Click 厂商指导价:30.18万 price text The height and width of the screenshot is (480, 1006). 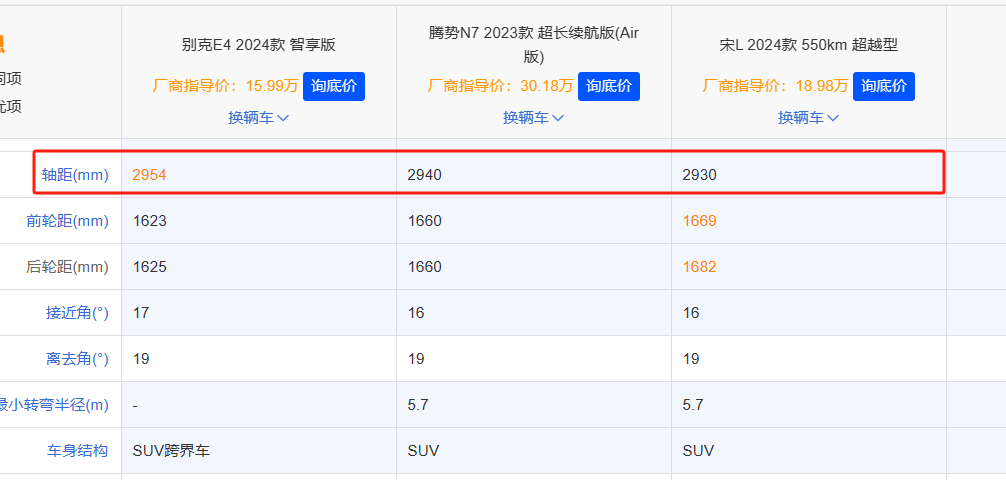pos(500,86)
